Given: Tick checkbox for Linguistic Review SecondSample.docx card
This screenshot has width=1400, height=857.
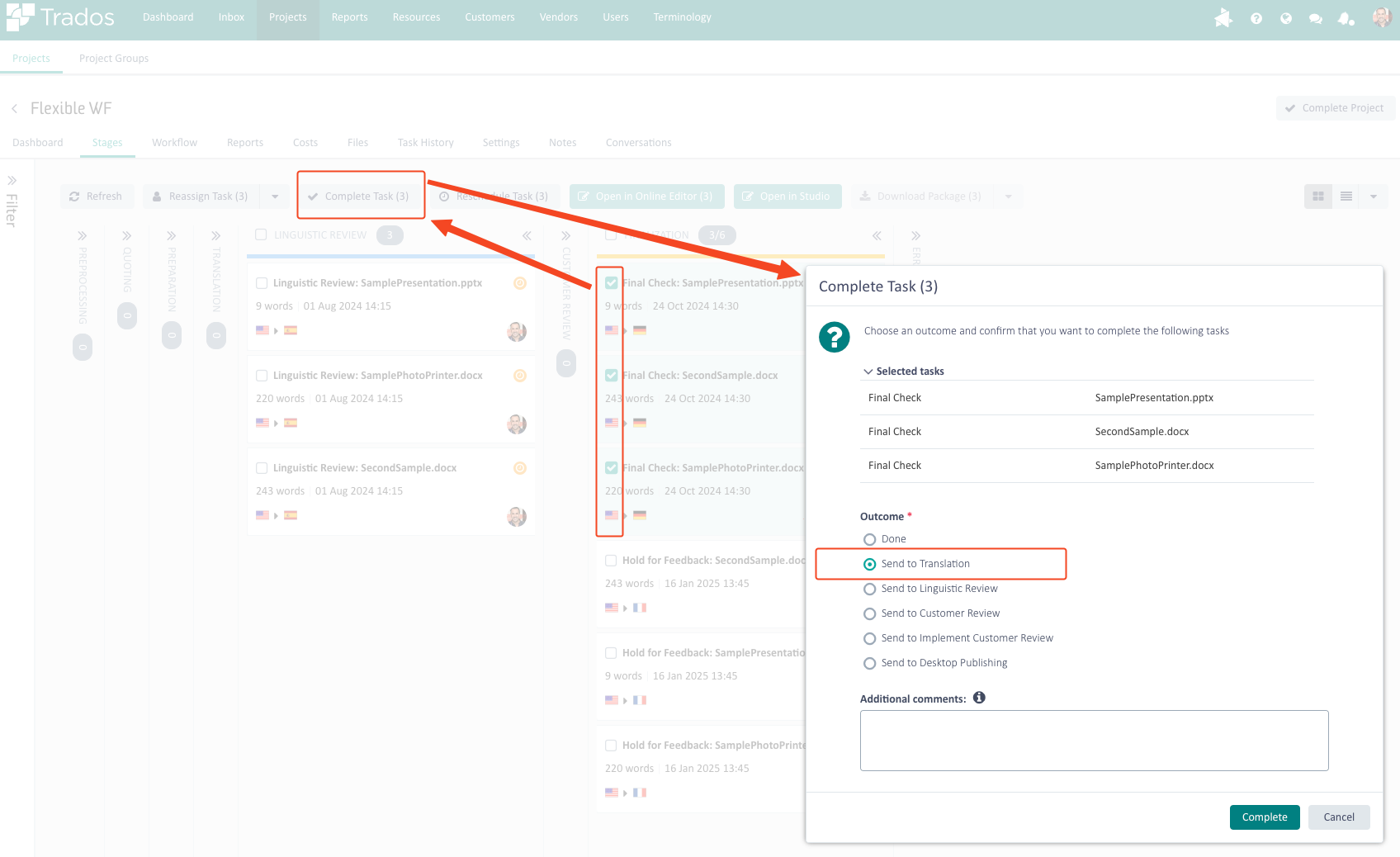Looking at the screenshot, I should (262, 468).
